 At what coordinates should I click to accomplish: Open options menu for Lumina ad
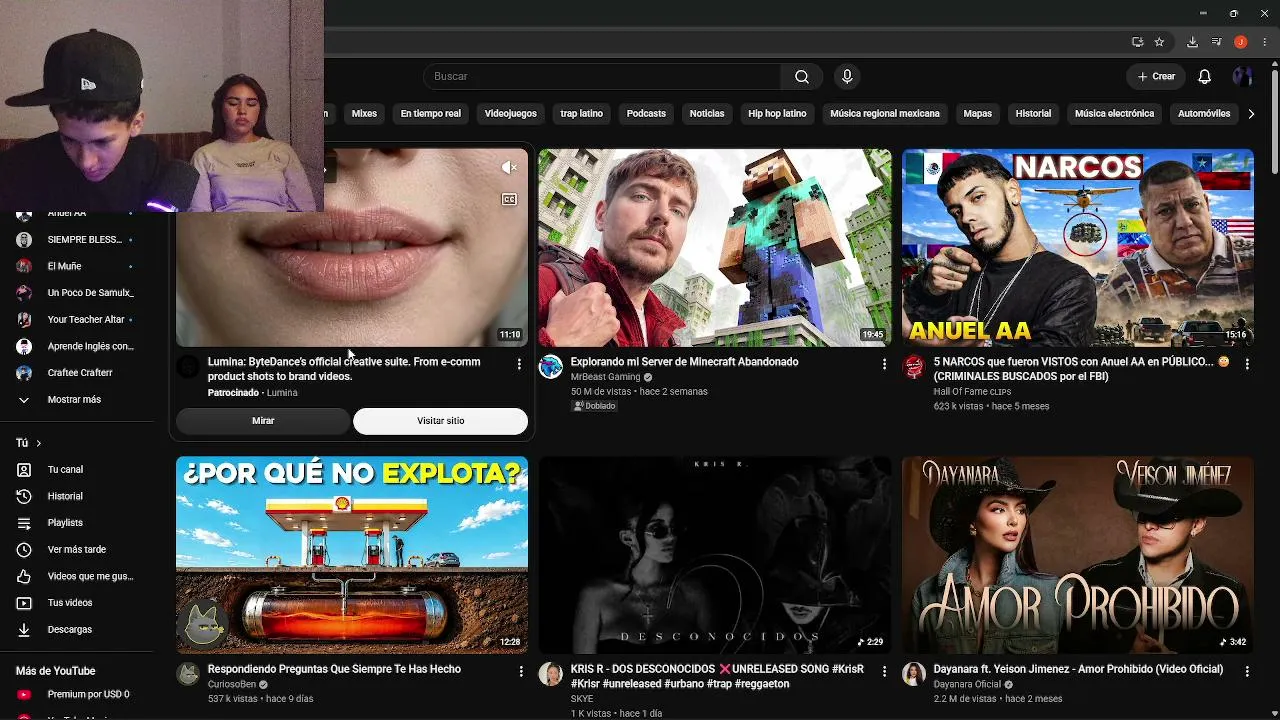(x=519, y=365)
